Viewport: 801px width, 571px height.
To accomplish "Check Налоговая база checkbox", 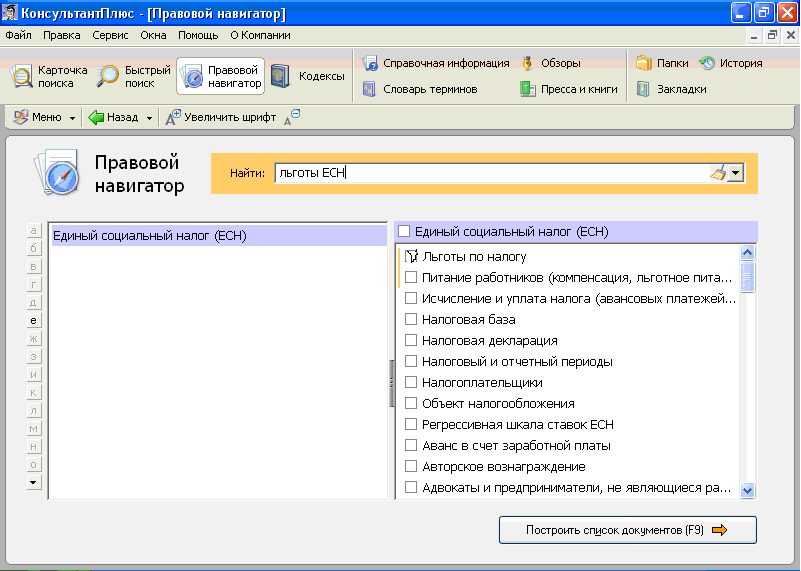I will pyautogui.click(x=411, y=319).
